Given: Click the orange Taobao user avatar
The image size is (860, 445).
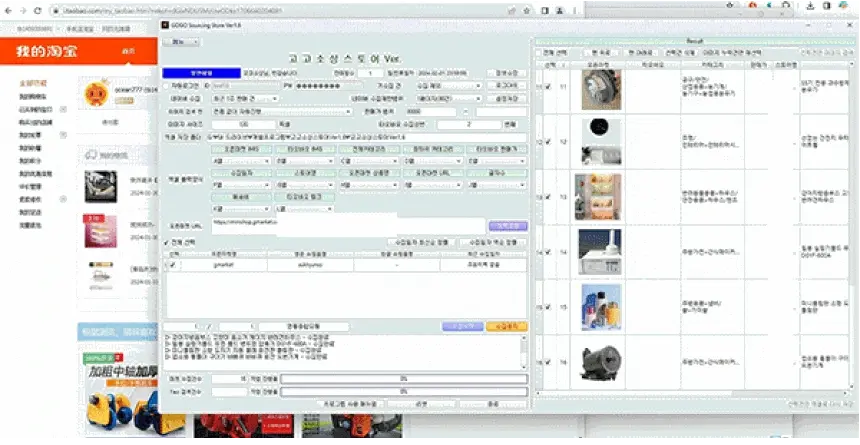Looking at the screenshot, I should (97, 94).
